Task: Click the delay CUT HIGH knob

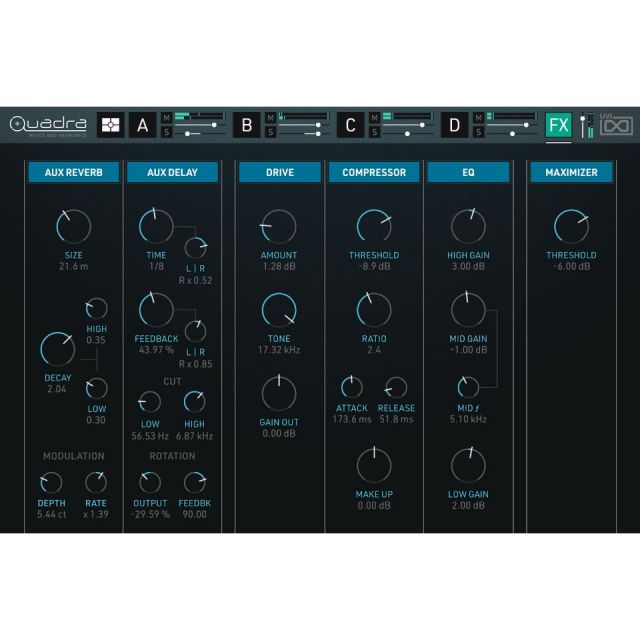Action: [x=194, y=402]
